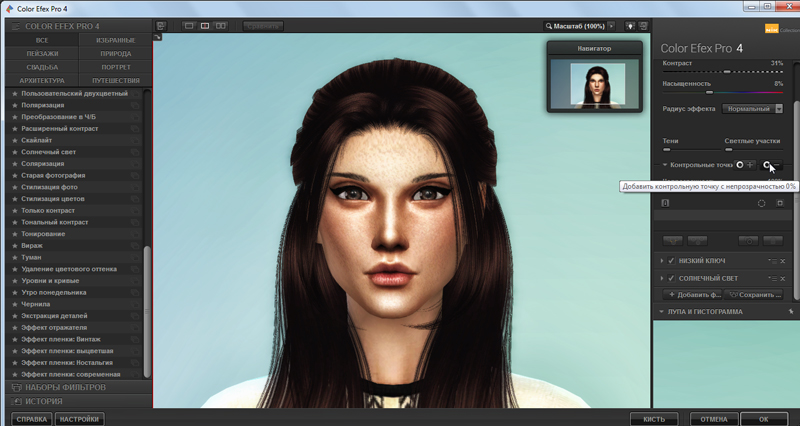The image size is (800, 426).
Task: Select the АРХИТЕКТУРА category tab
Action: point(42,81)
